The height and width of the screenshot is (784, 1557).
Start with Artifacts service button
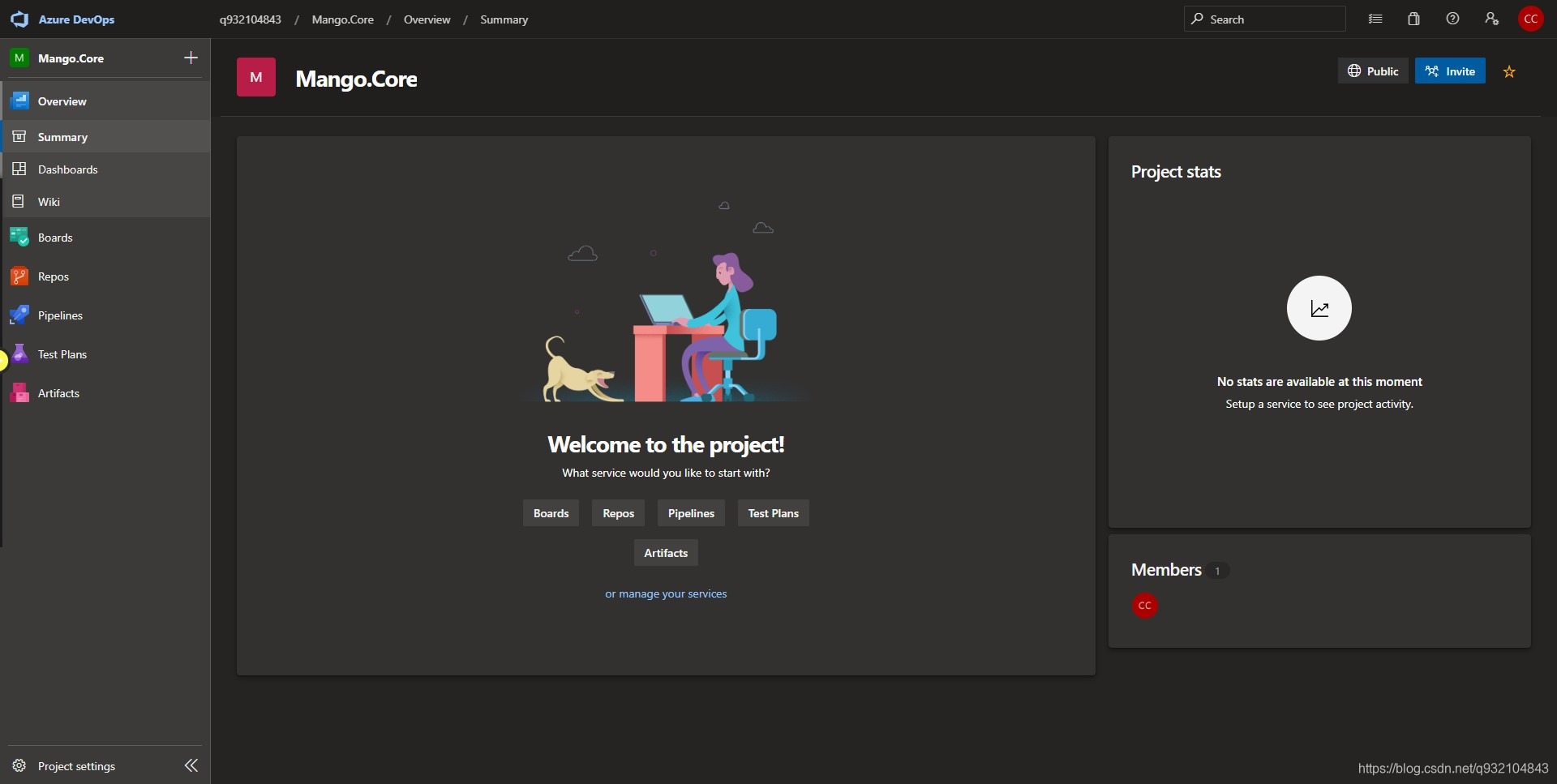[666, 553]
